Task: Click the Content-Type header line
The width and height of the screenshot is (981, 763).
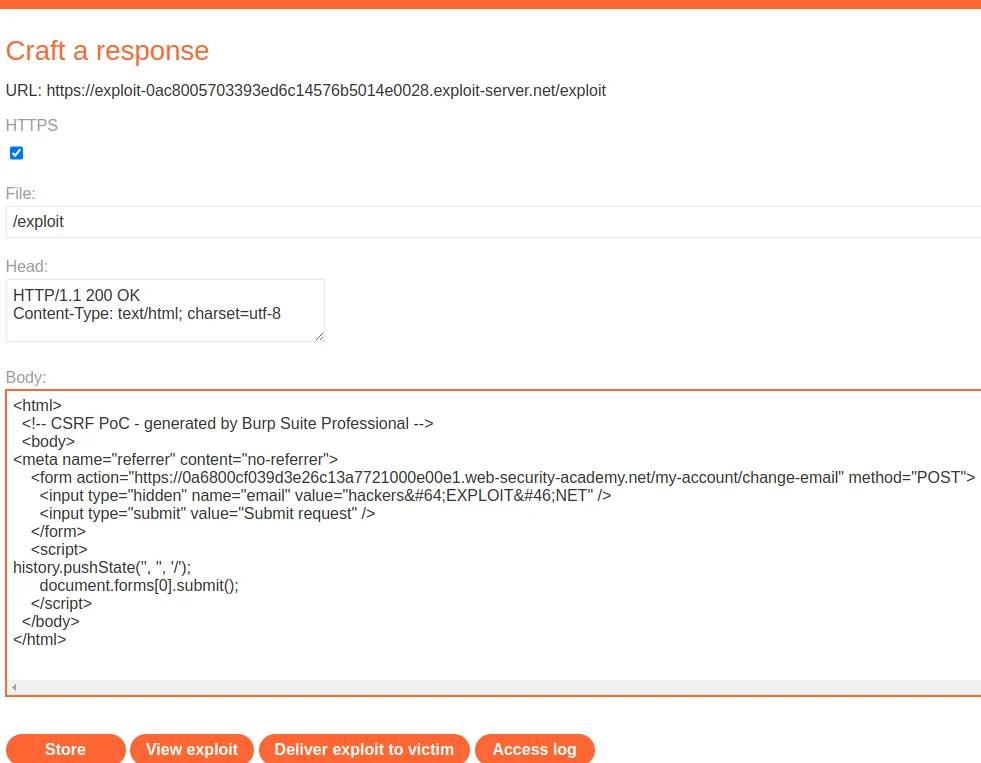Action: coord(147,313)
